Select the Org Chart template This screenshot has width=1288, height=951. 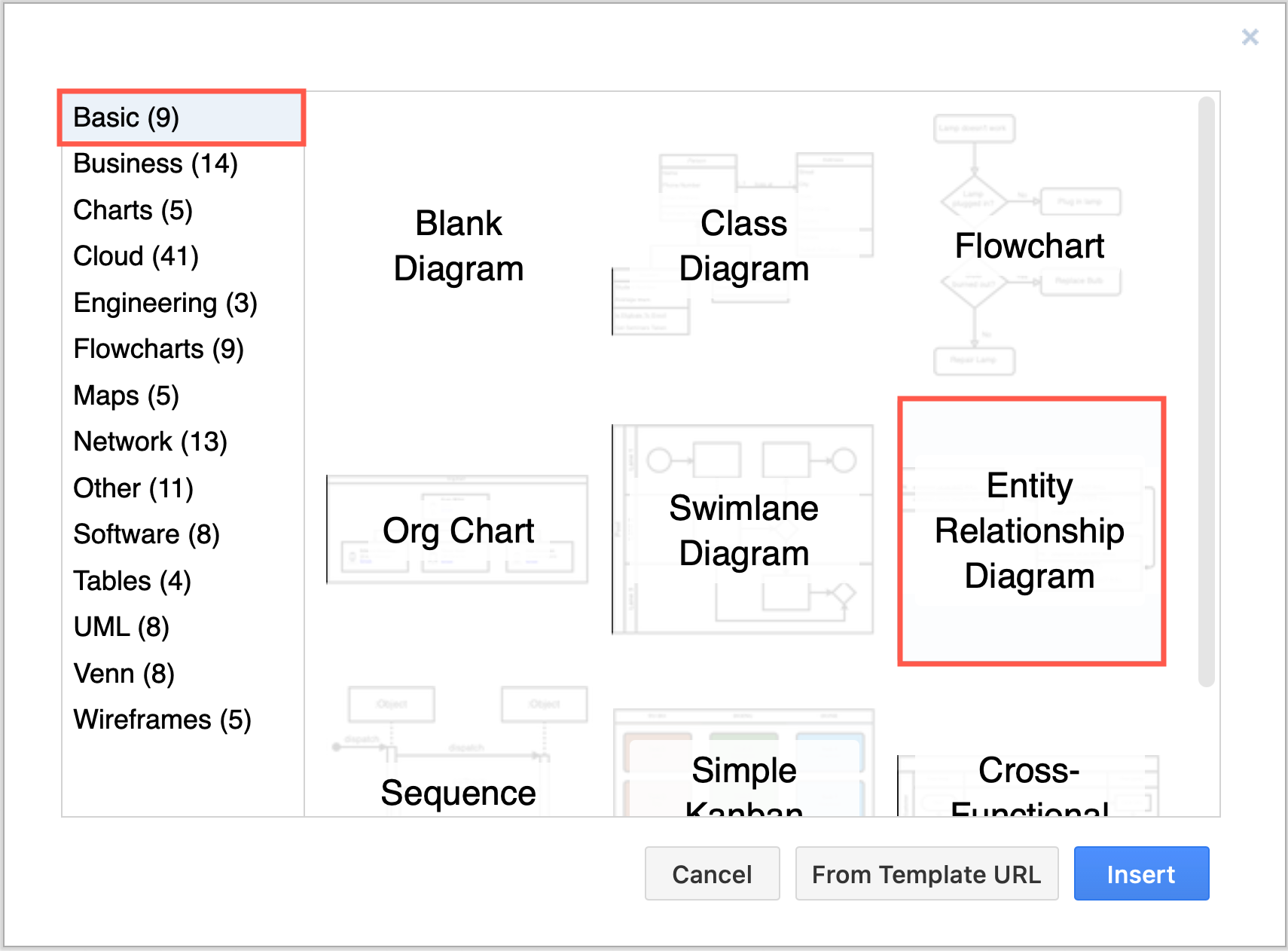pyautogui.click(x=458, y=530)
